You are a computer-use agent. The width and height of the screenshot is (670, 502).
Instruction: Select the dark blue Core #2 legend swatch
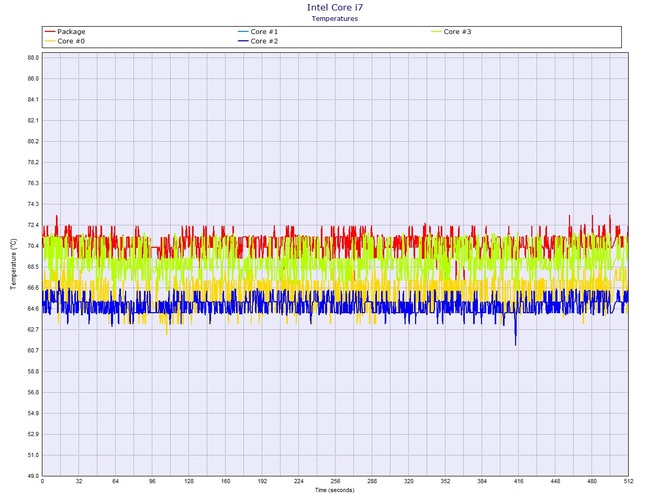coord(243,41)
